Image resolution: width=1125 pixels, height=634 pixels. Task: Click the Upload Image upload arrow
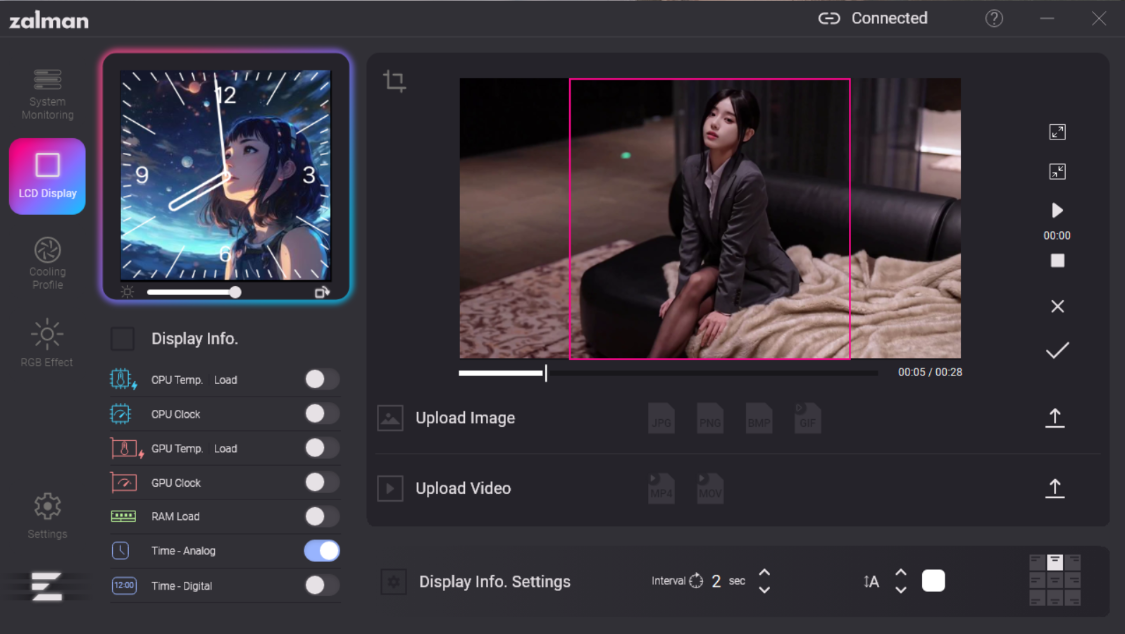tap(1055, 417)
